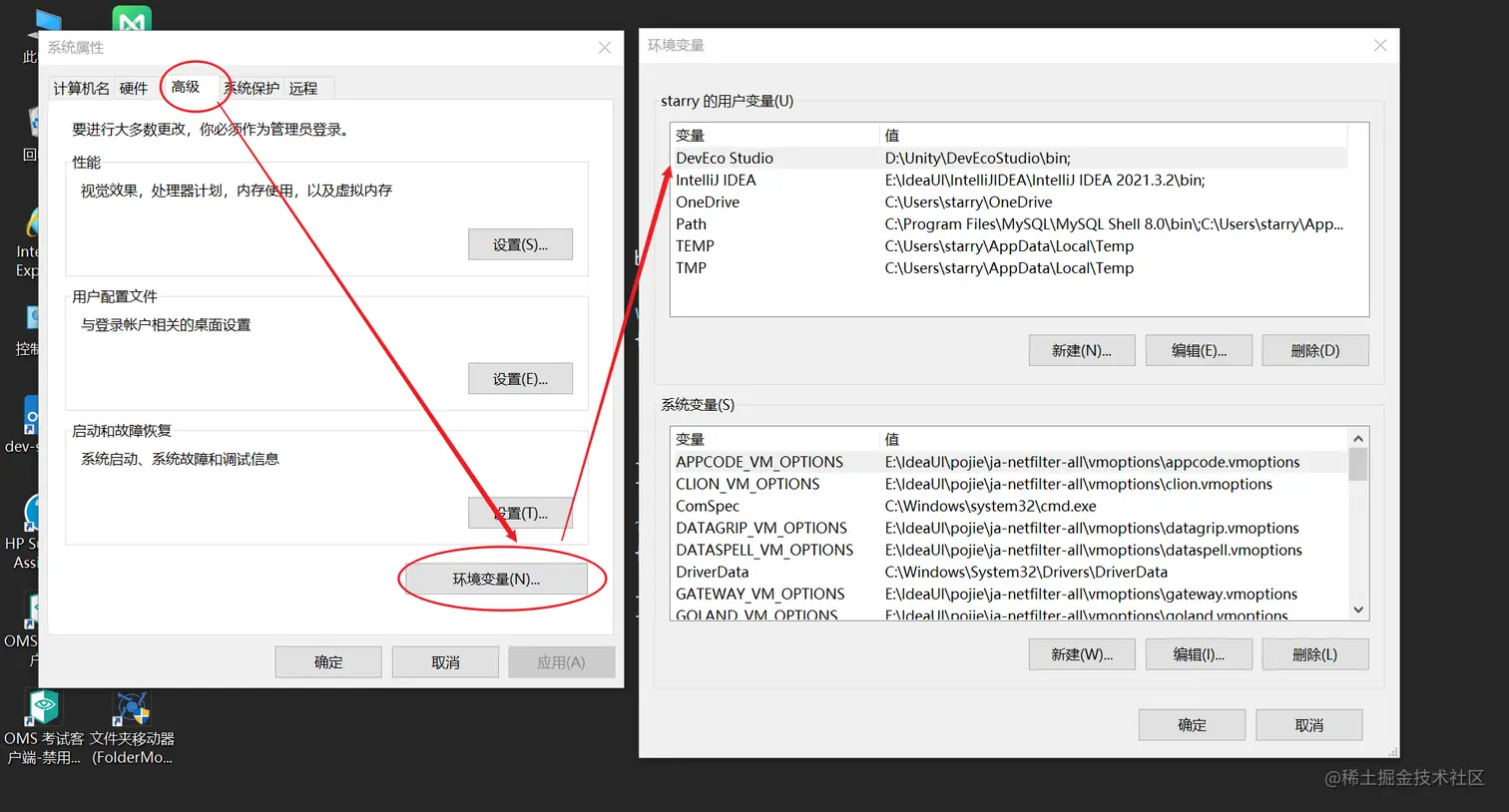This screenshot has width=1509, height=812.
Task: Select the Path user variable
Action: [1009, 223]
